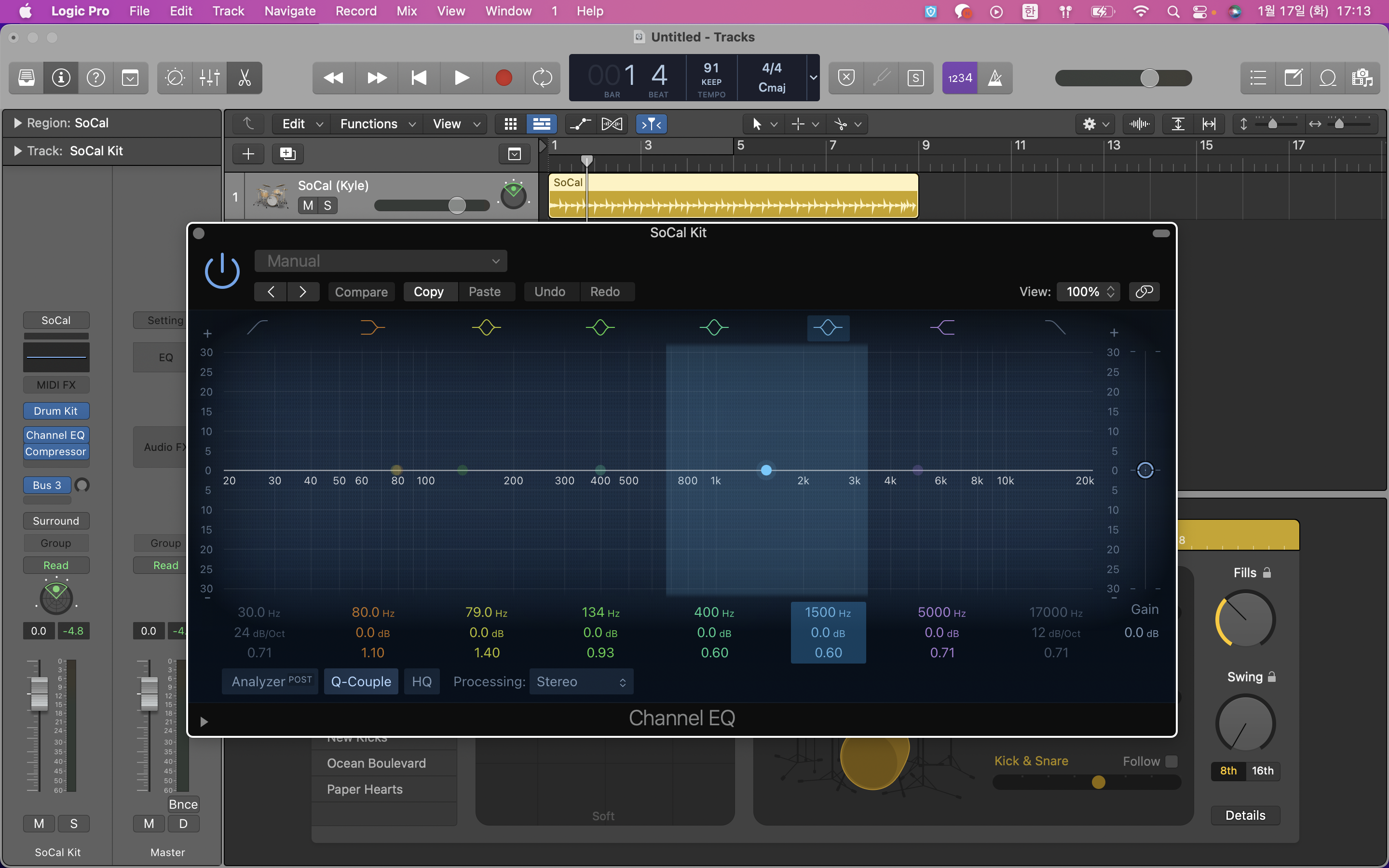Image resolution: width=1389 pixels, height=868 pixels.
Task: Toggle the Q-Couple option
Action: click(361, 681)
